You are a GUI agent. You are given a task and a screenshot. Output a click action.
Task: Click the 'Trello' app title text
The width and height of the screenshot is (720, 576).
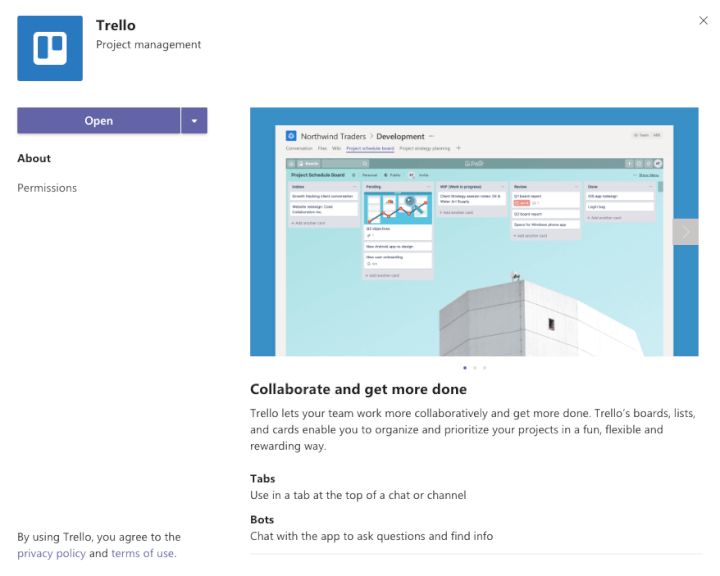116,25
